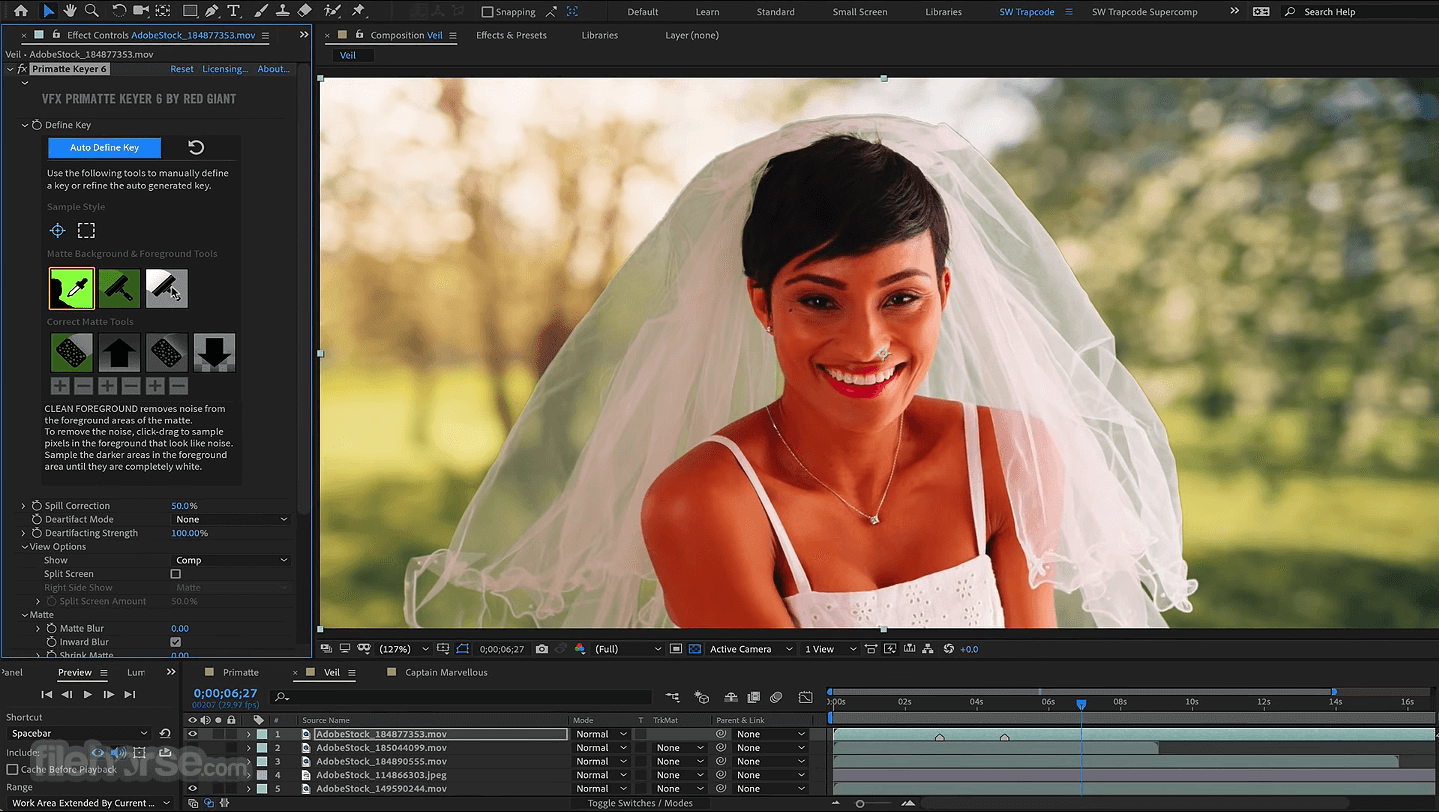Select the Horizontal Type tool
This screenshot has height=812, width=1439.
(x=234, y=11)
